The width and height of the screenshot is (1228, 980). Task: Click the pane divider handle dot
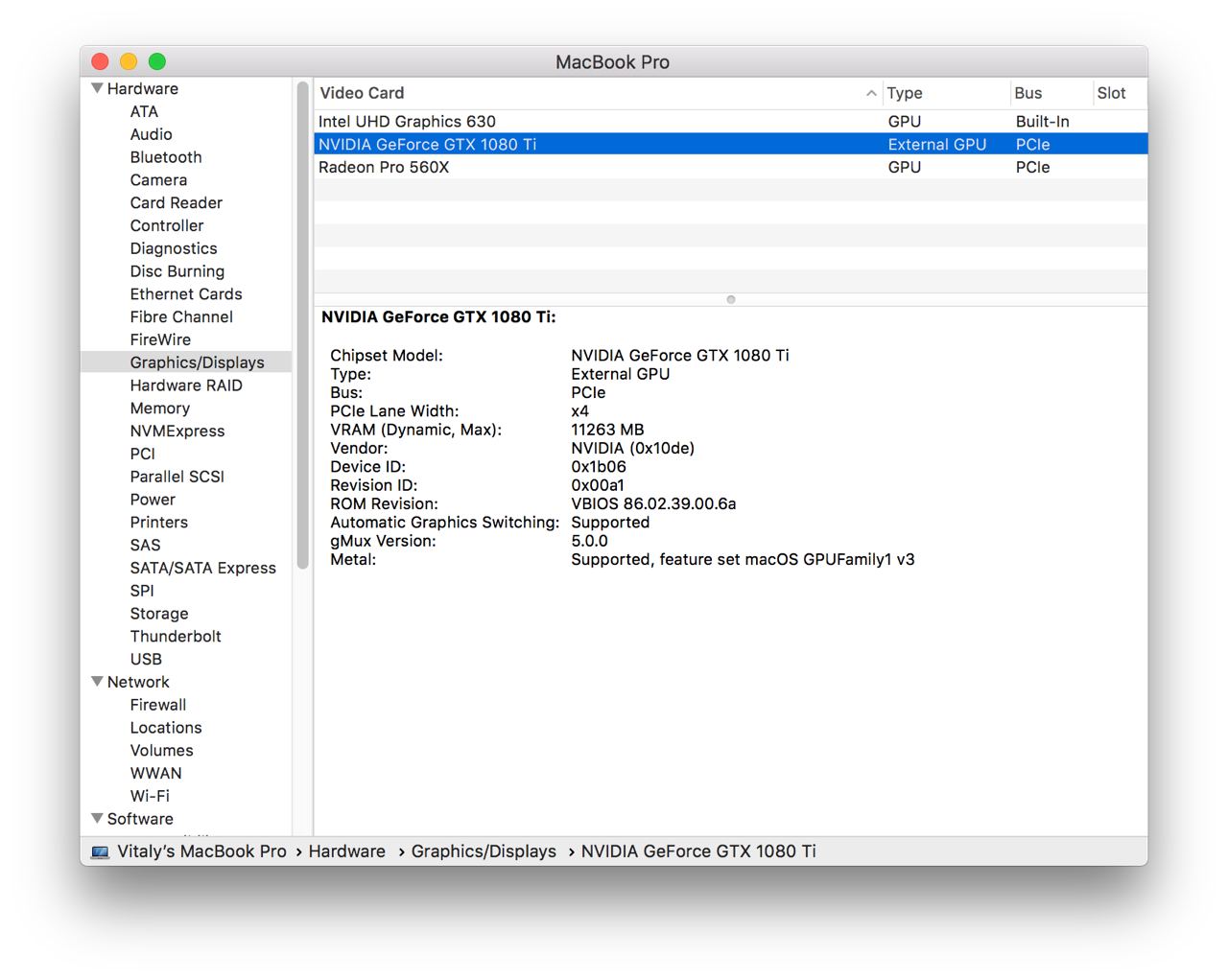731,299
